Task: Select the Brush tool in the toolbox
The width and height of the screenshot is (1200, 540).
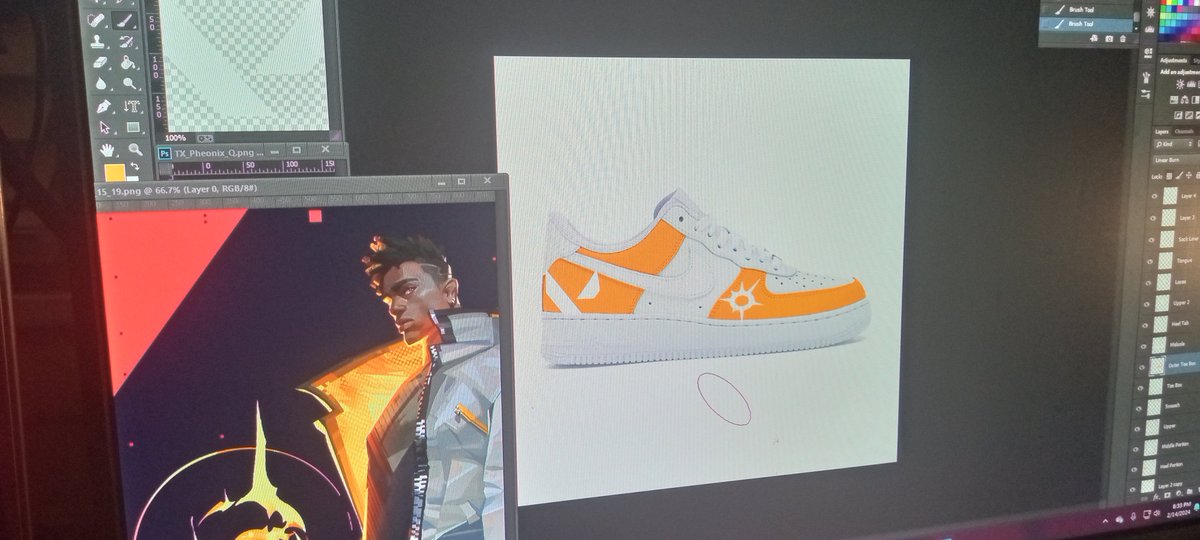Action: (125, 19)
